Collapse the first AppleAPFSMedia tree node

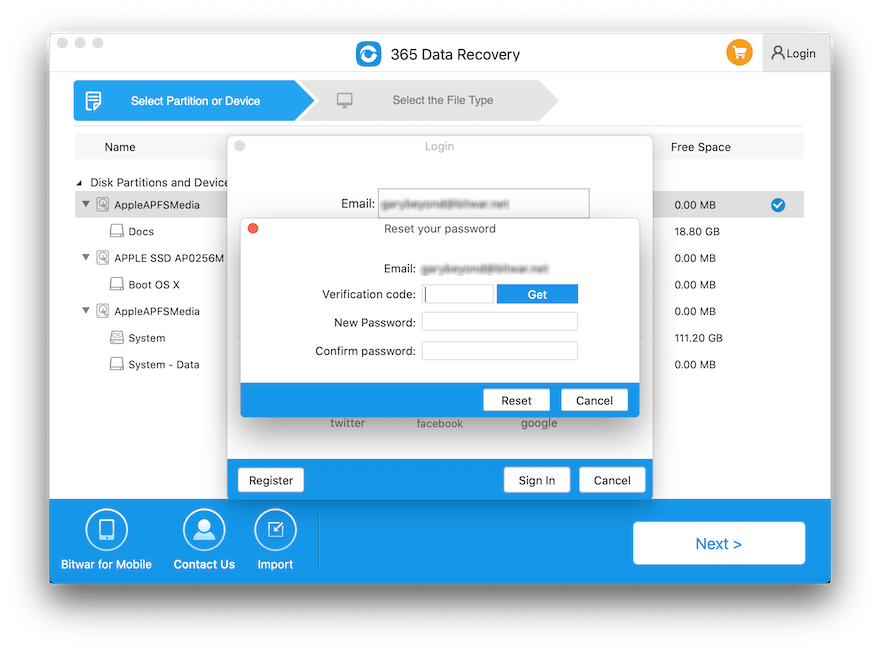coord(86,204)
